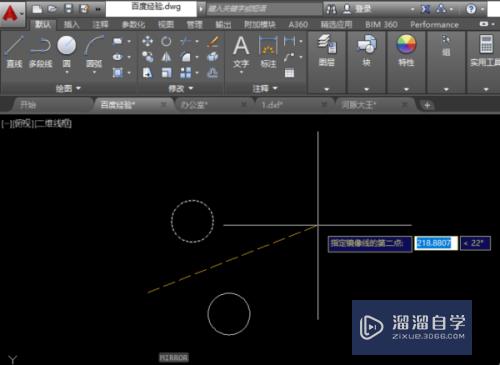The height and width of the screenshot is (365, 500).
Task: Expand the Draw (绘图) panel flyout
Action: tap(68, 88)
